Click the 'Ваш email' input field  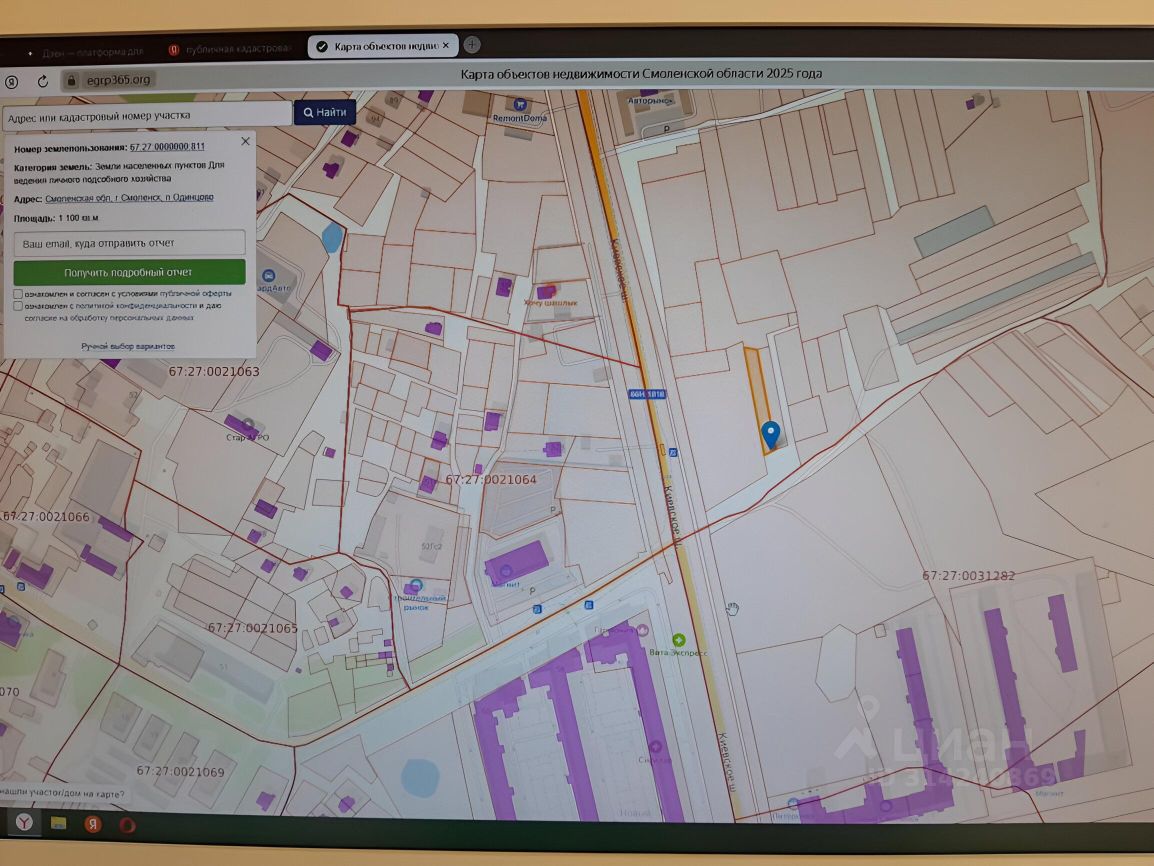coord(130,244)
